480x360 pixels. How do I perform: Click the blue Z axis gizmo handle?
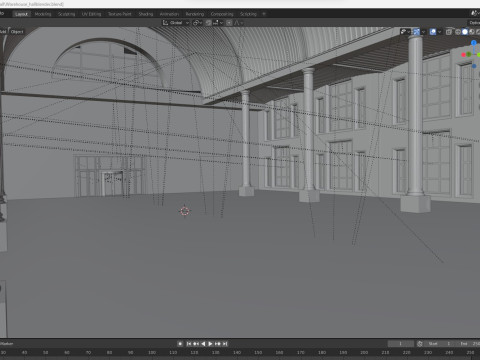(474, 43)
